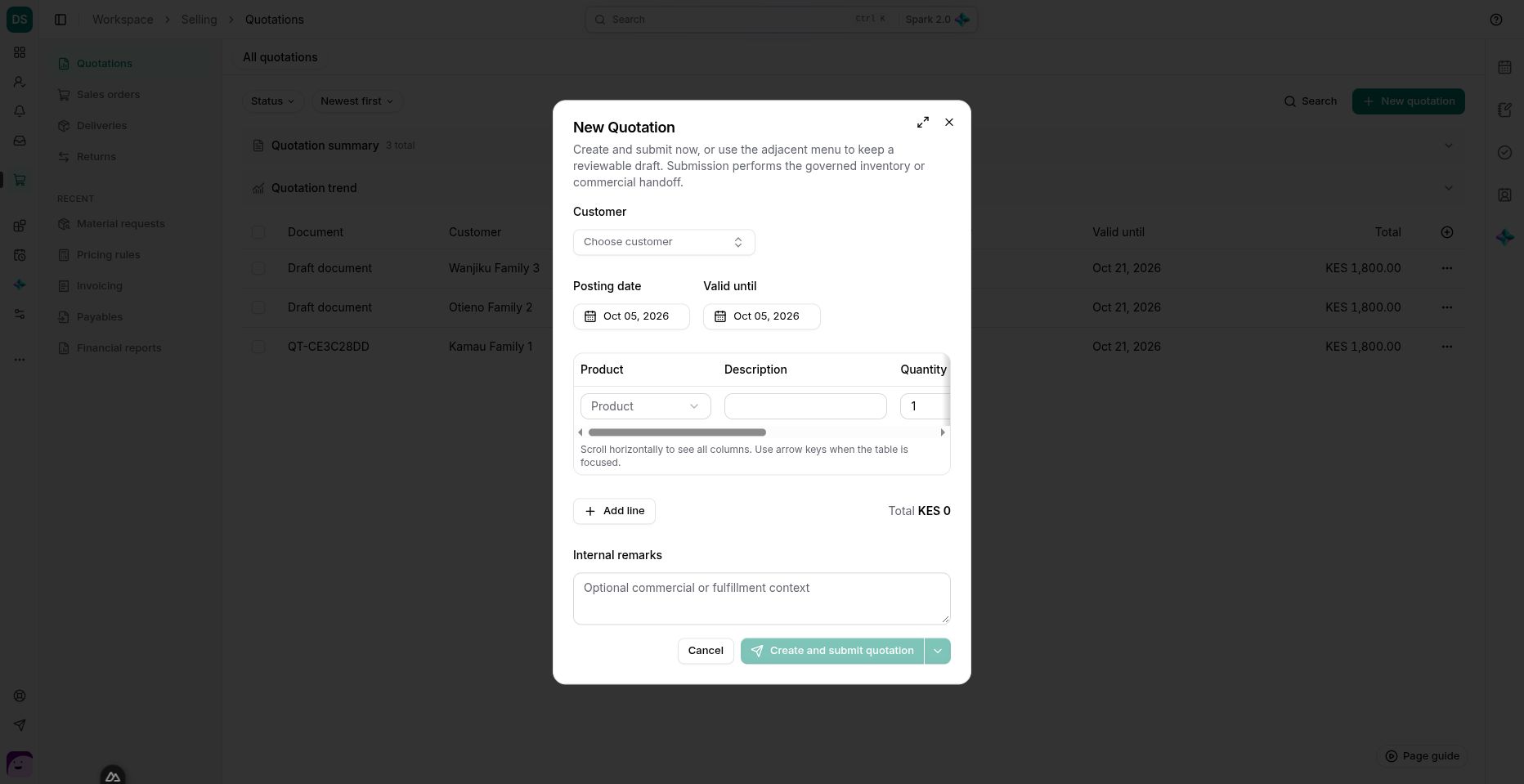The width and height of the screenshot is (1524, 784).
Task: Toggle the select-all checkbox in the table header
Action: click(x=258, y=232)
